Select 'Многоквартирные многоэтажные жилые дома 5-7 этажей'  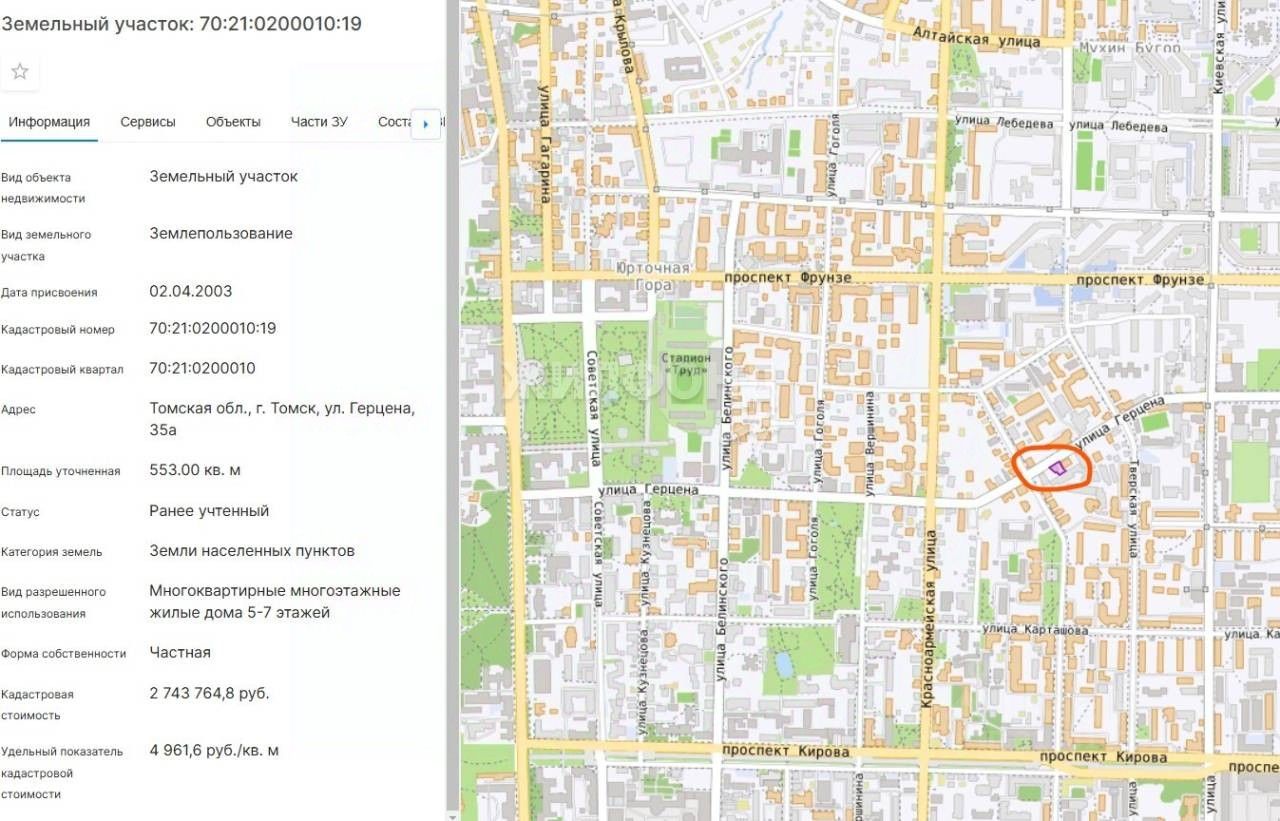275,602
